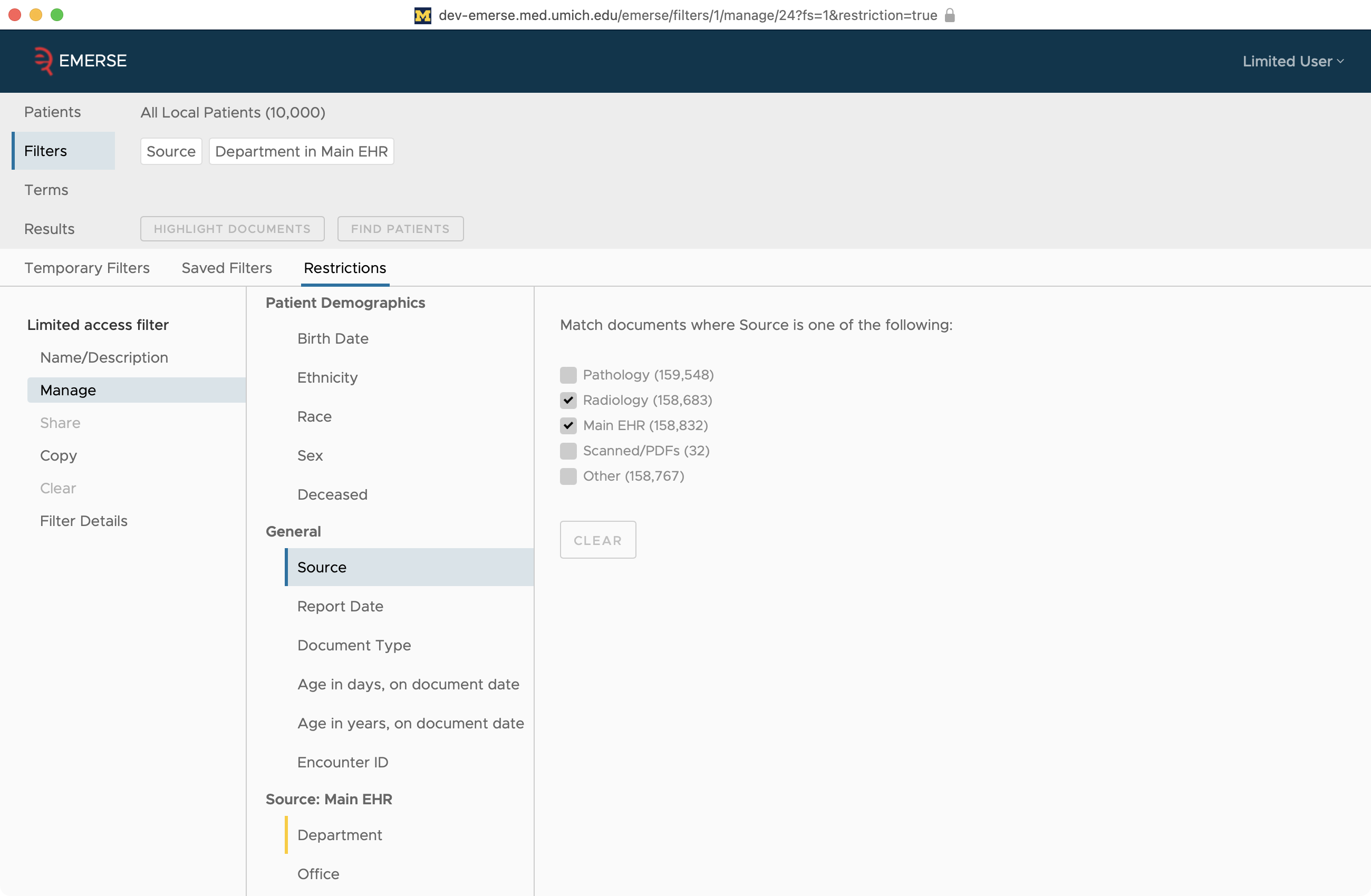This screenshot has width=1371, height=896.
Task: Select the Source filter under General
Action: pyautogui.click(x=409, y=567)
